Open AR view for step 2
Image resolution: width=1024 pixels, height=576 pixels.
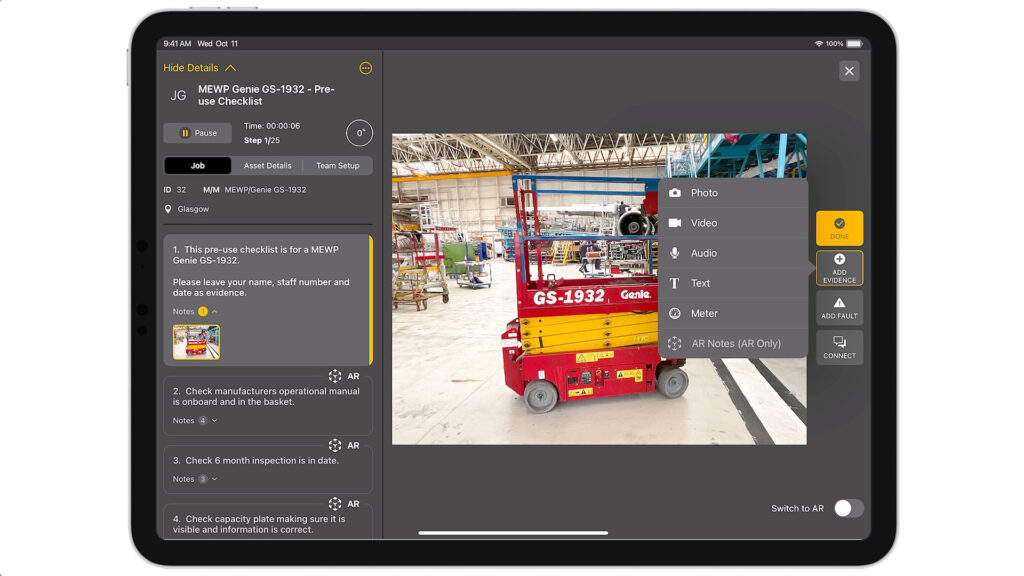(x=344, y=376)
